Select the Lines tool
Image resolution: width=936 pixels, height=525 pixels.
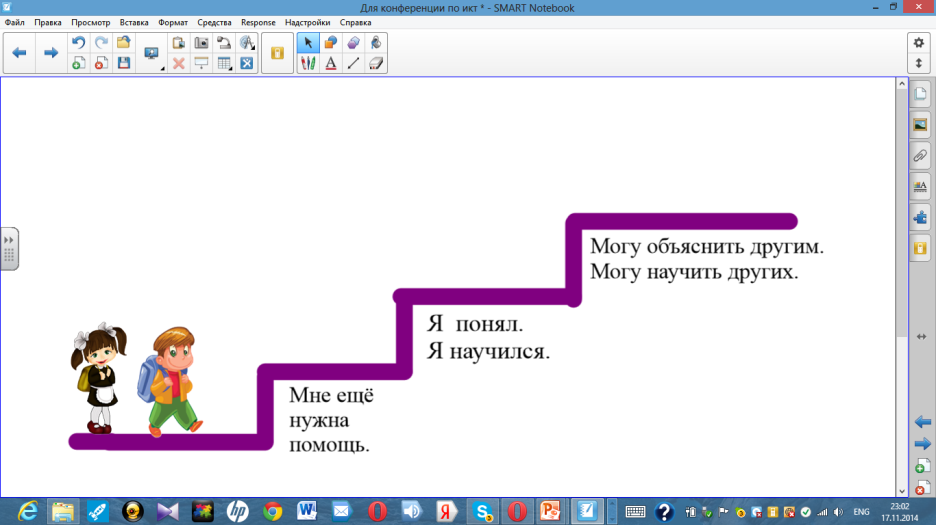(x=353, y=63)
